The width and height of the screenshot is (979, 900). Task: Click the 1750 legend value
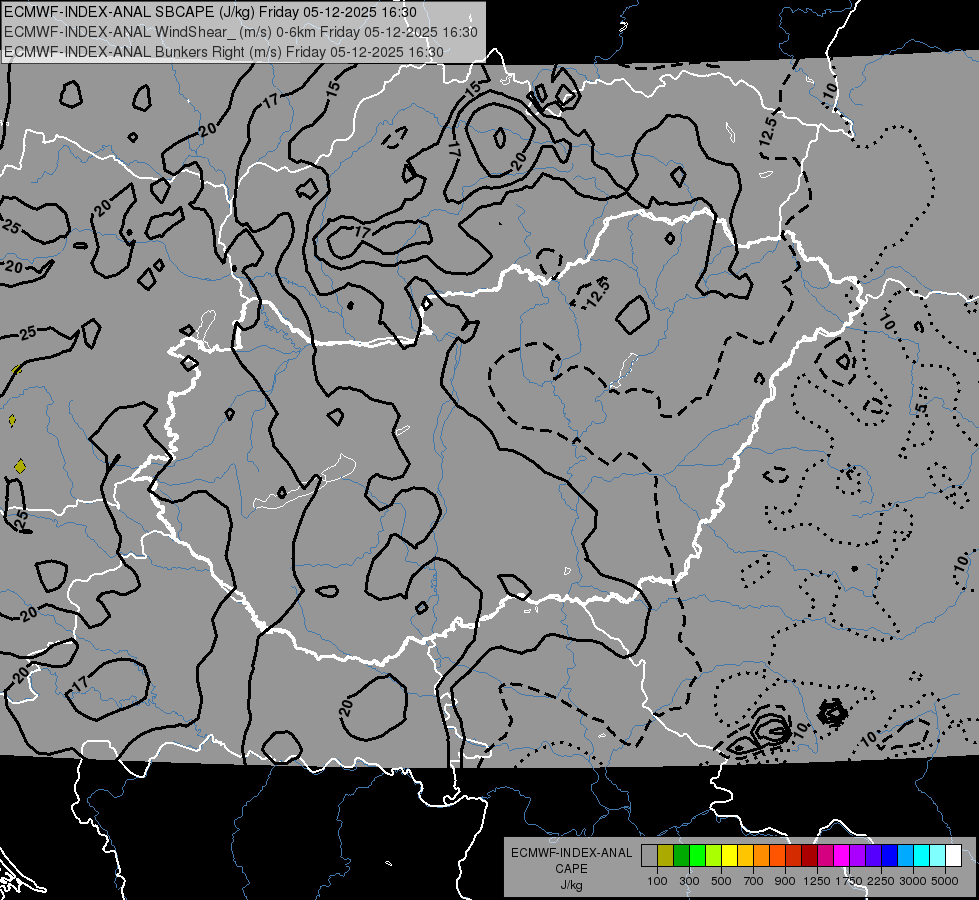[849, 881]
